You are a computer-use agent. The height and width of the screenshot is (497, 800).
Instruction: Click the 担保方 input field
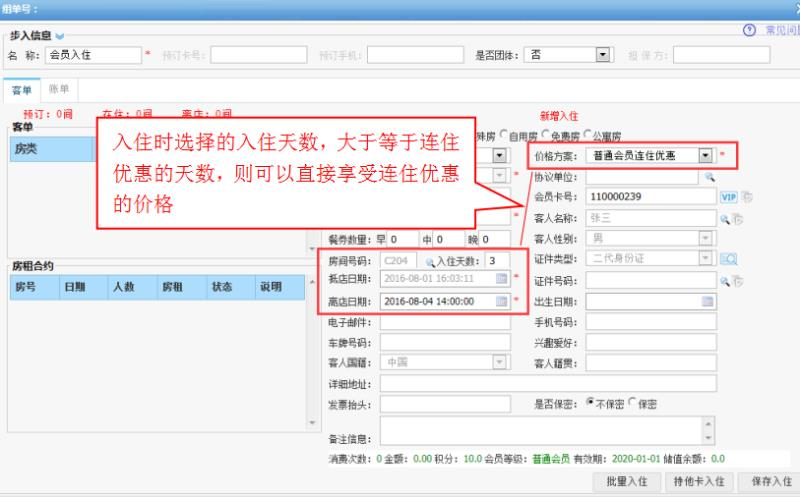721,55
